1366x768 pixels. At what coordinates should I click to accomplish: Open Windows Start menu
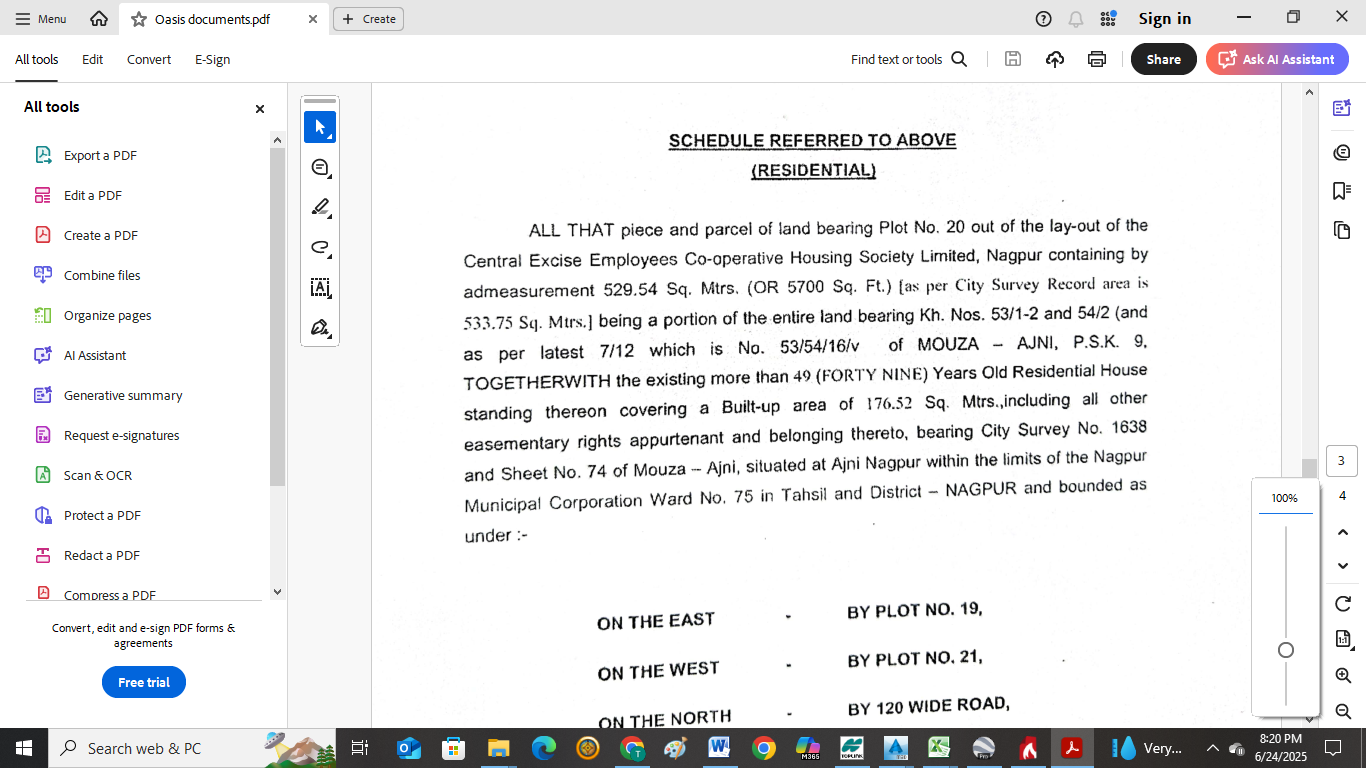pyautogui.click(x=24, y=748)
